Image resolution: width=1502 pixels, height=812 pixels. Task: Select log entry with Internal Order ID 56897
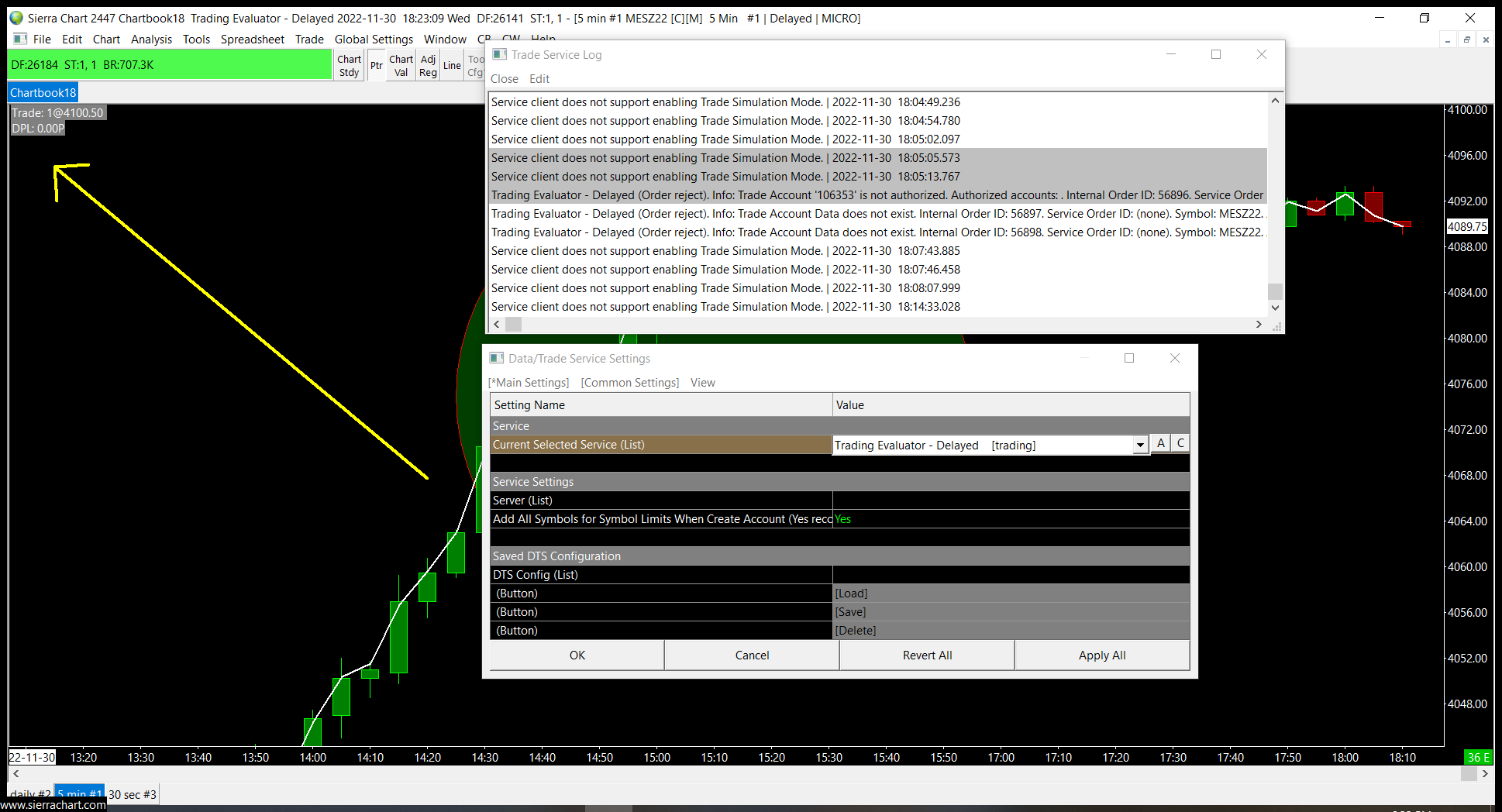878,214
